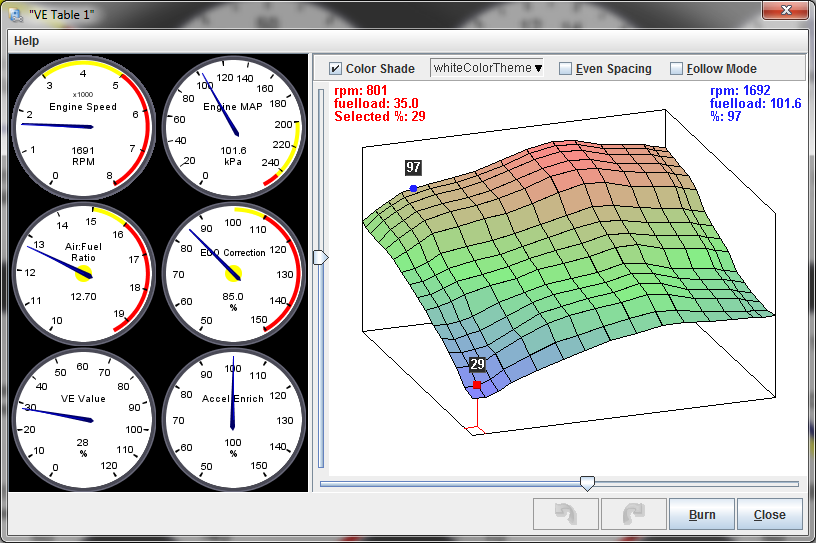Click the redo arrow button

pos(634,514)
